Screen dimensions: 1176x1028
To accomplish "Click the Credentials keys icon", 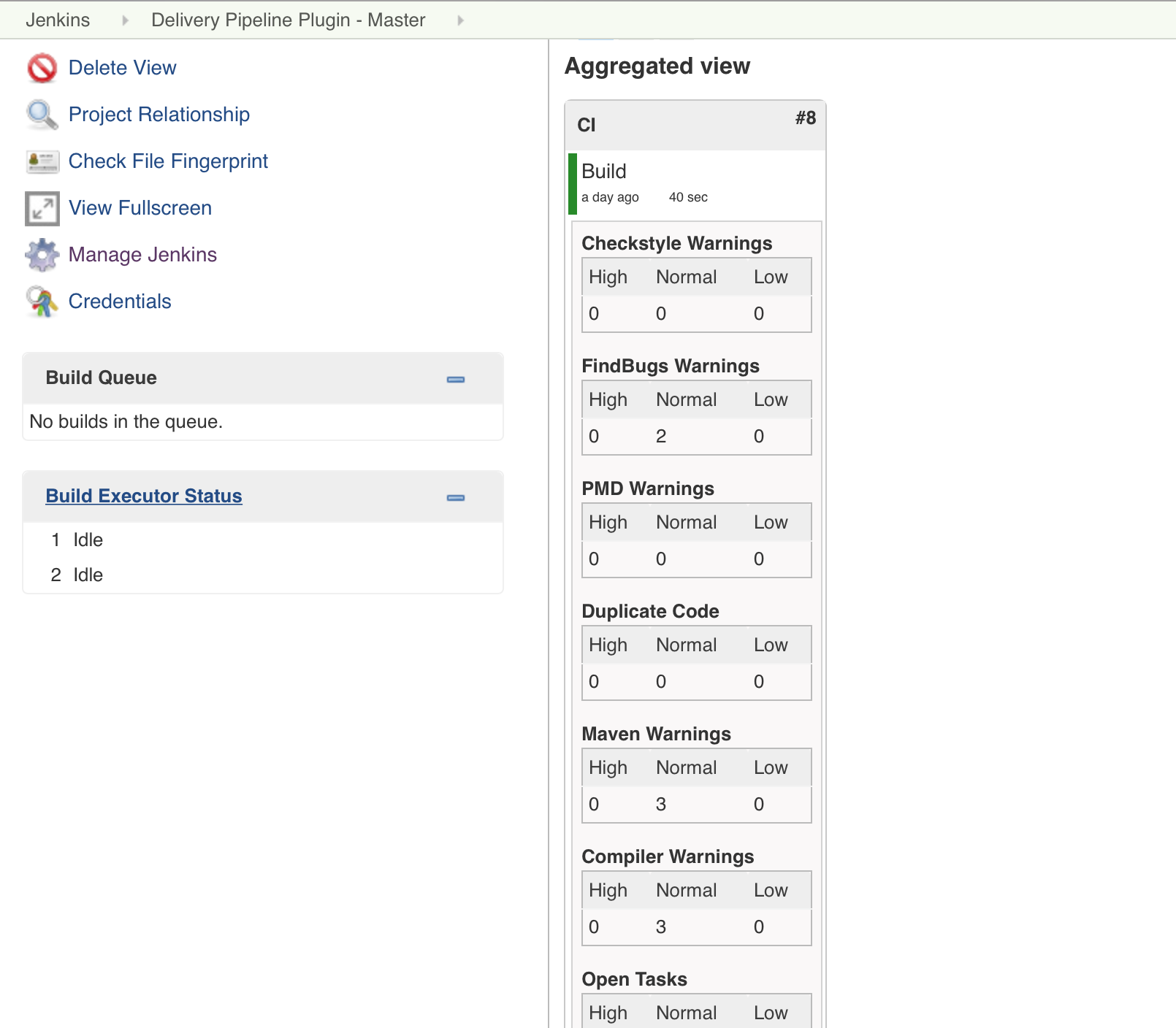I will click(x=42, y=302).
